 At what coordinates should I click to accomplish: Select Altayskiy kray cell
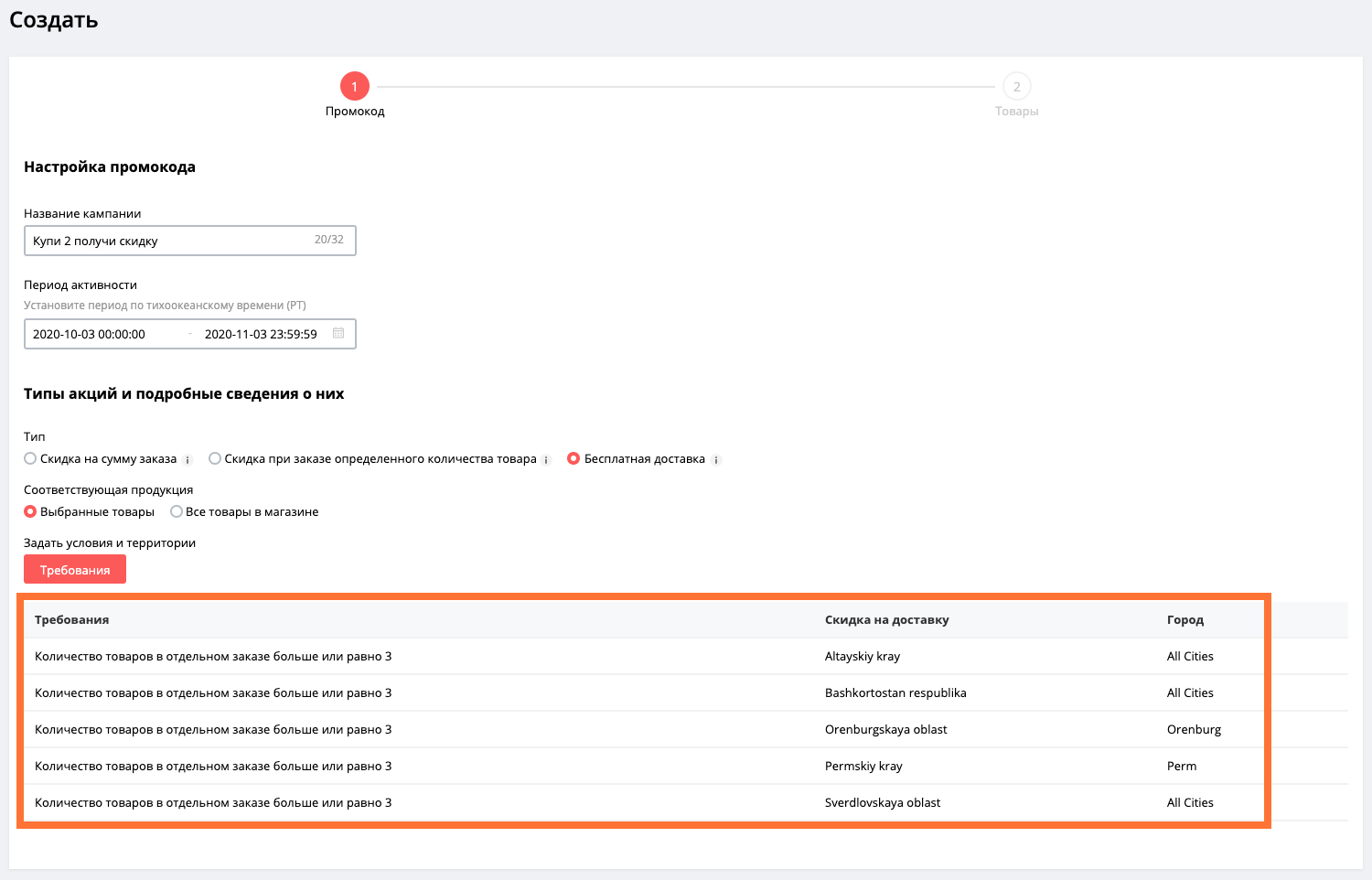click(x=863, y=656)
